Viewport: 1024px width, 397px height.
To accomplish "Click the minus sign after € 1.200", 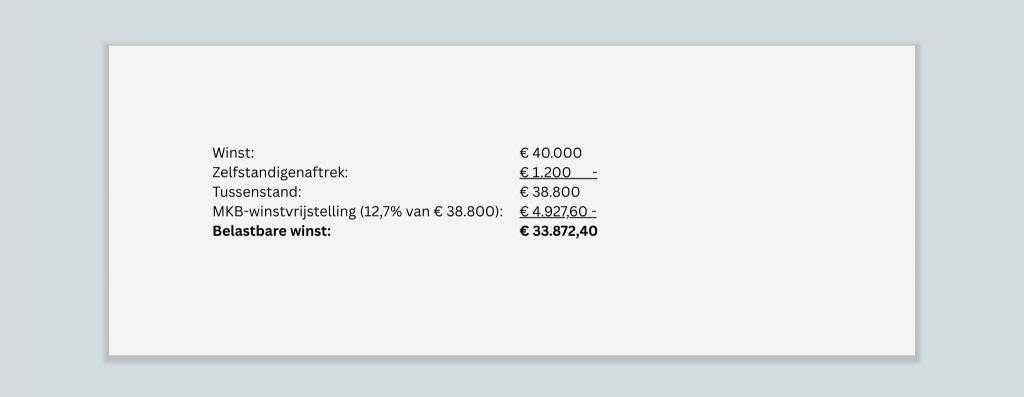I will [594, 173].
